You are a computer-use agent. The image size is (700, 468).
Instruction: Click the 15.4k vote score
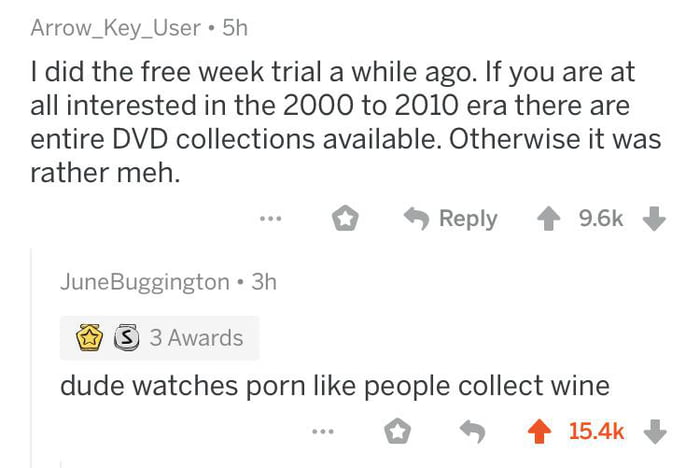pos(596,432)
